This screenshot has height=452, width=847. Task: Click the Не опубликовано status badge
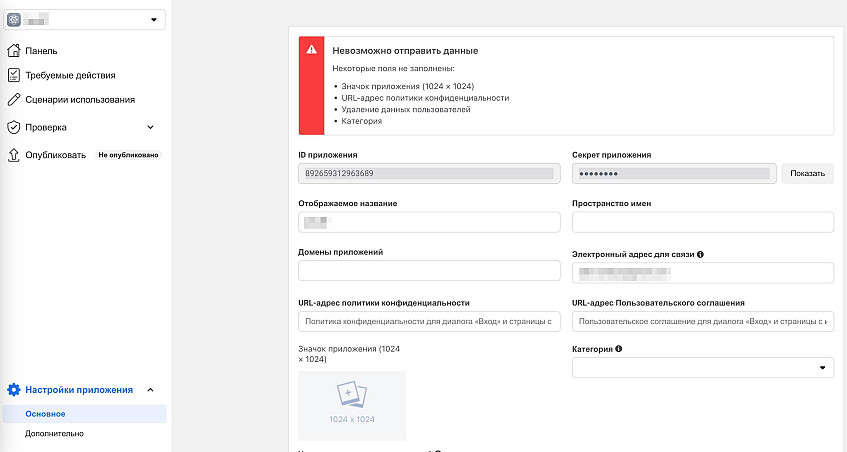pos(128,155)
